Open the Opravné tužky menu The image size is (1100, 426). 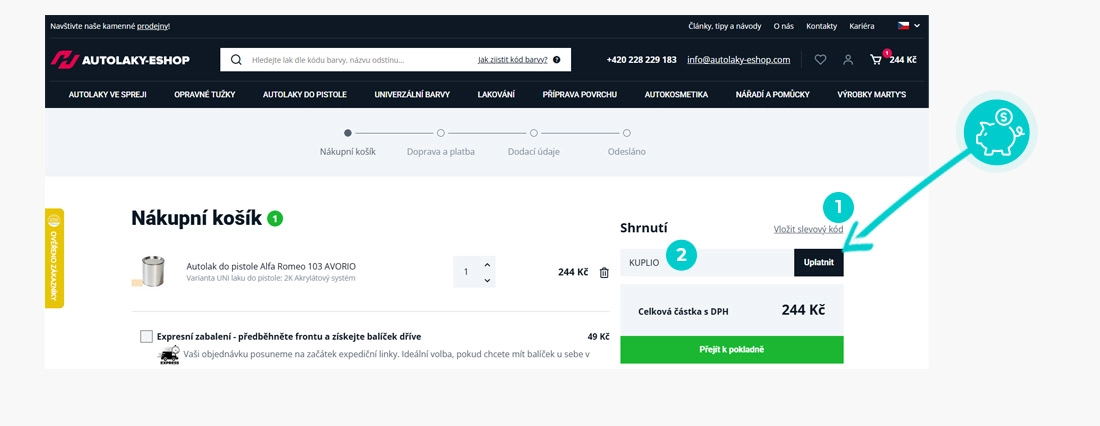point(205,95)
